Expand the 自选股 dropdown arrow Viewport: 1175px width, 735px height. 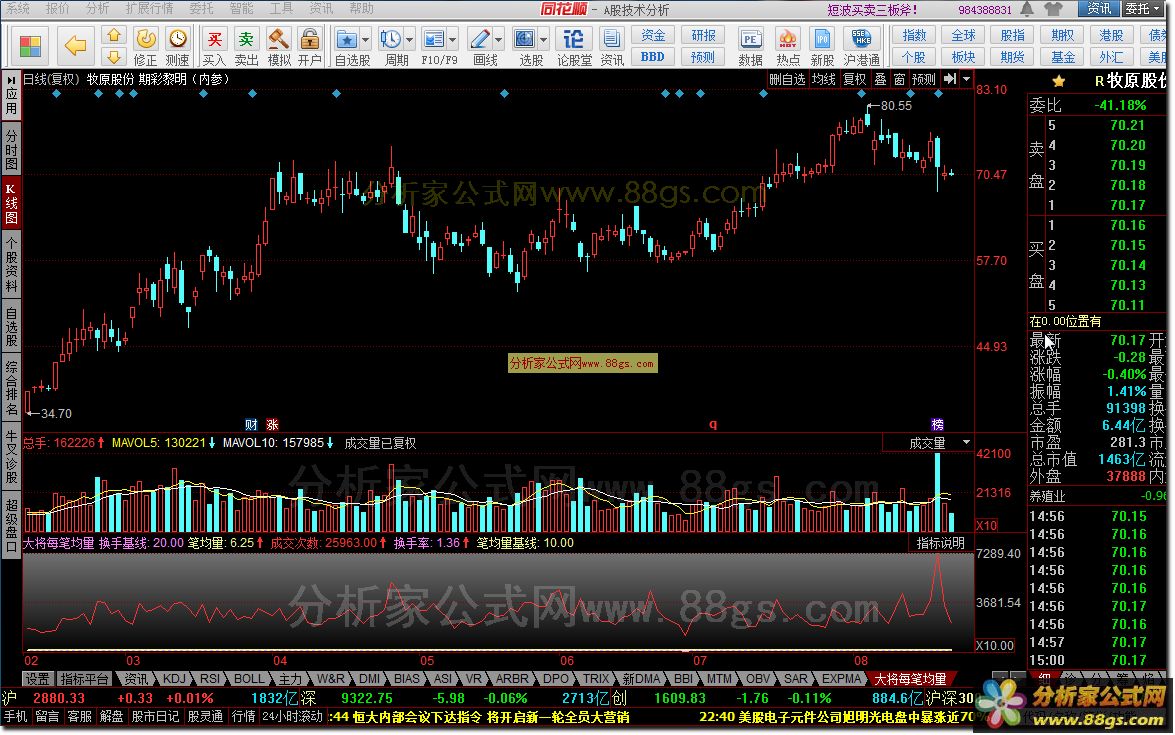click(366, 39)
